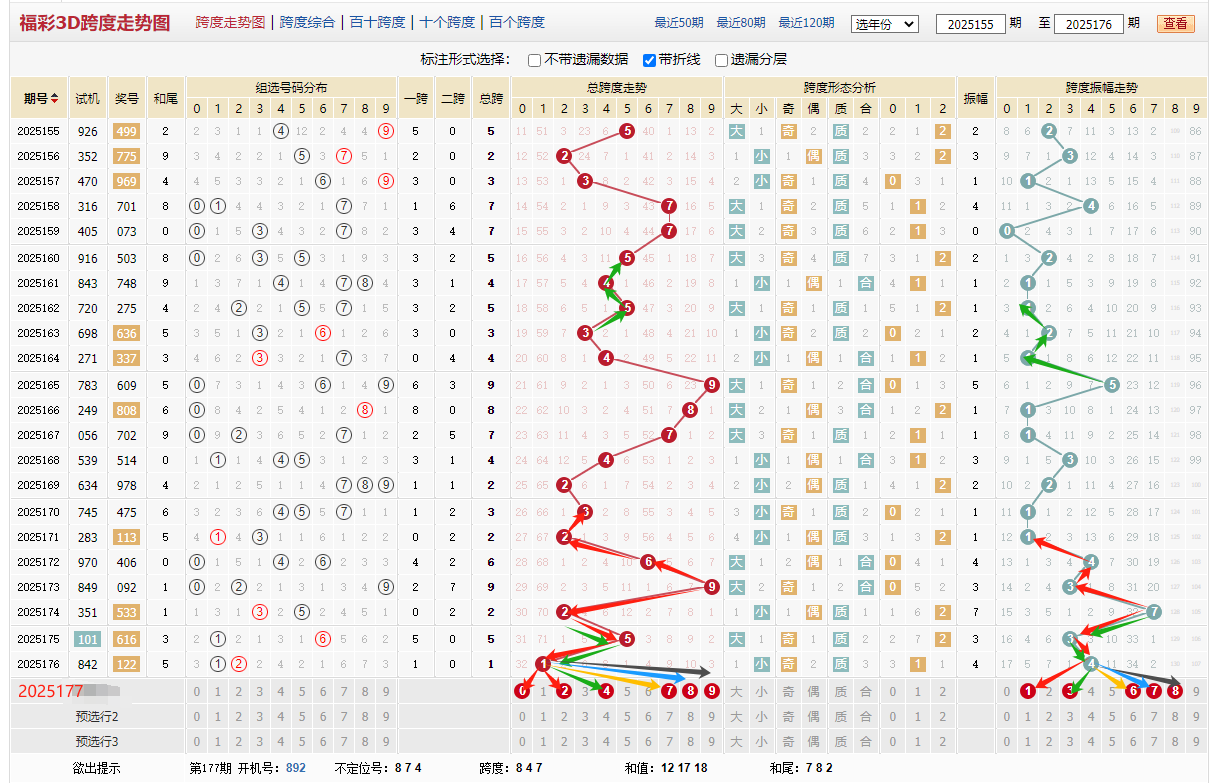Viewport: 1210px width, 783px height.
Task: Select teal ball 4 in row 2025158 跨度振幅走势
Action: click(x=1091, y=206)
